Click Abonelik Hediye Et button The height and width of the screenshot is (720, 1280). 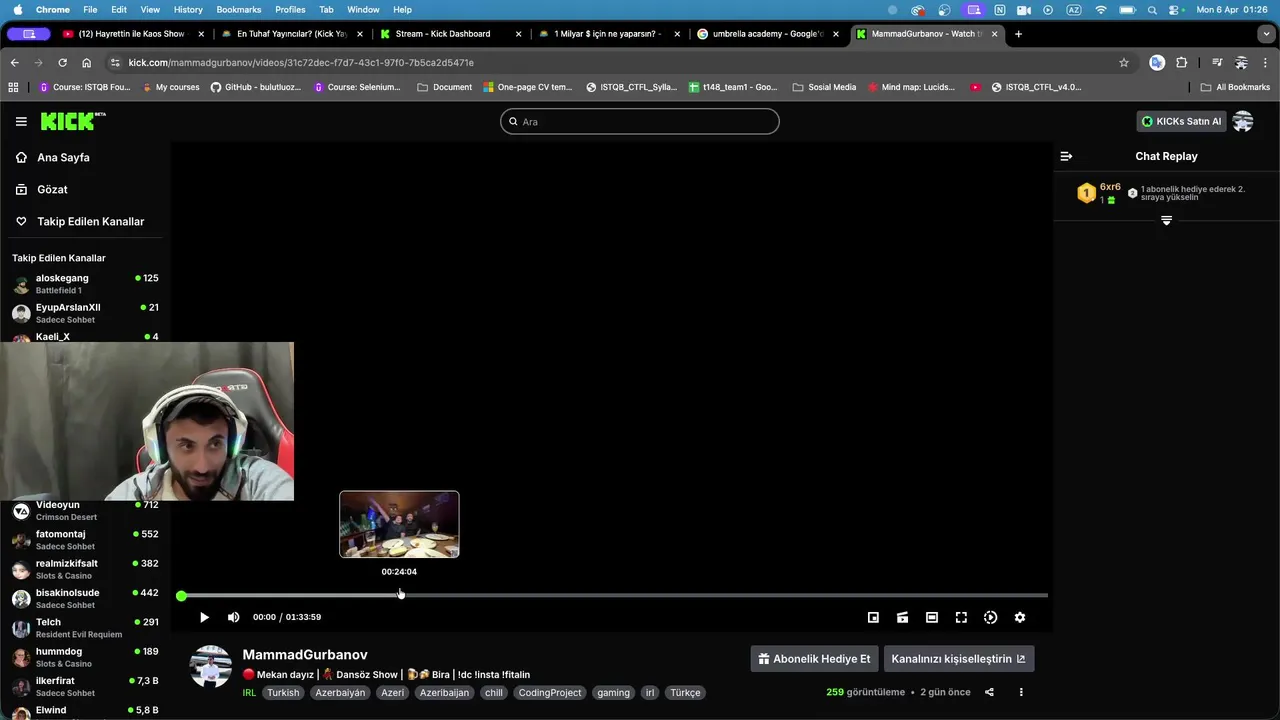[814, 659]
